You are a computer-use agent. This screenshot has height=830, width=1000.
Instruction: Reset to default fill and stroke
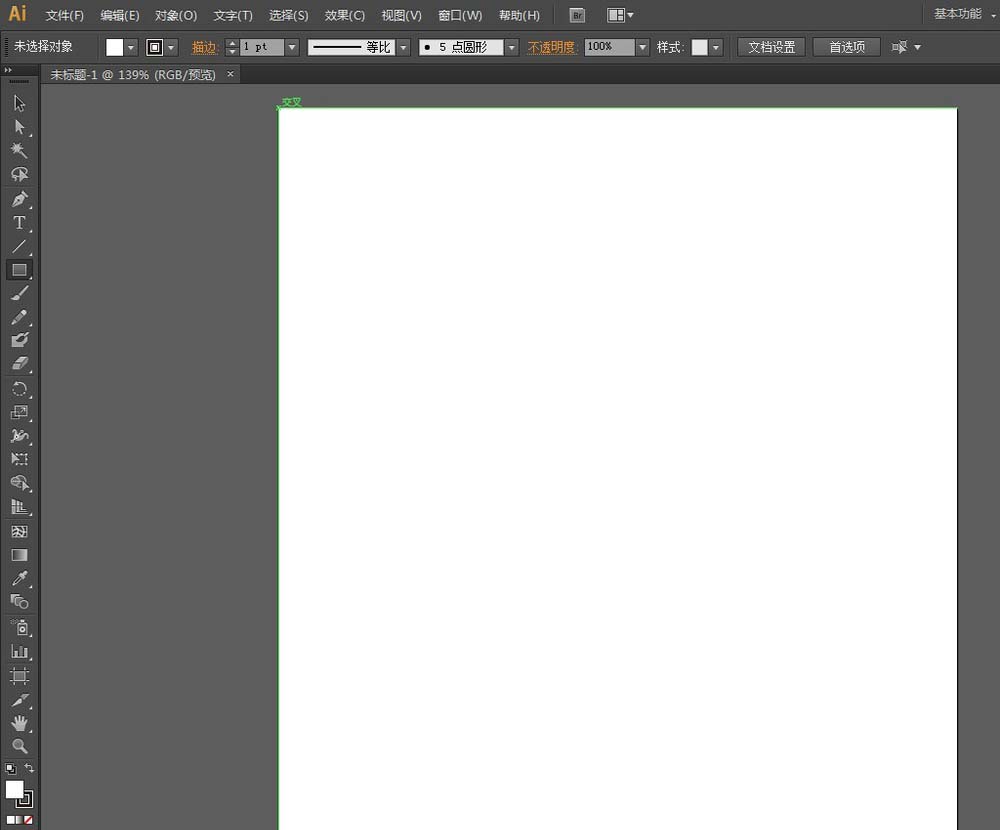click(x=10, y=769)
